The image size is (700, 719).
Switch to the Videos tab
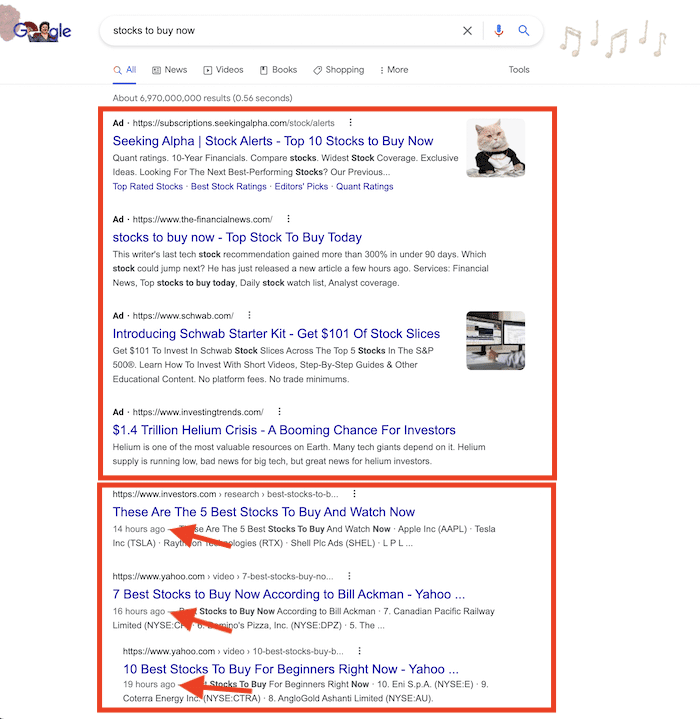coord(223,70)
